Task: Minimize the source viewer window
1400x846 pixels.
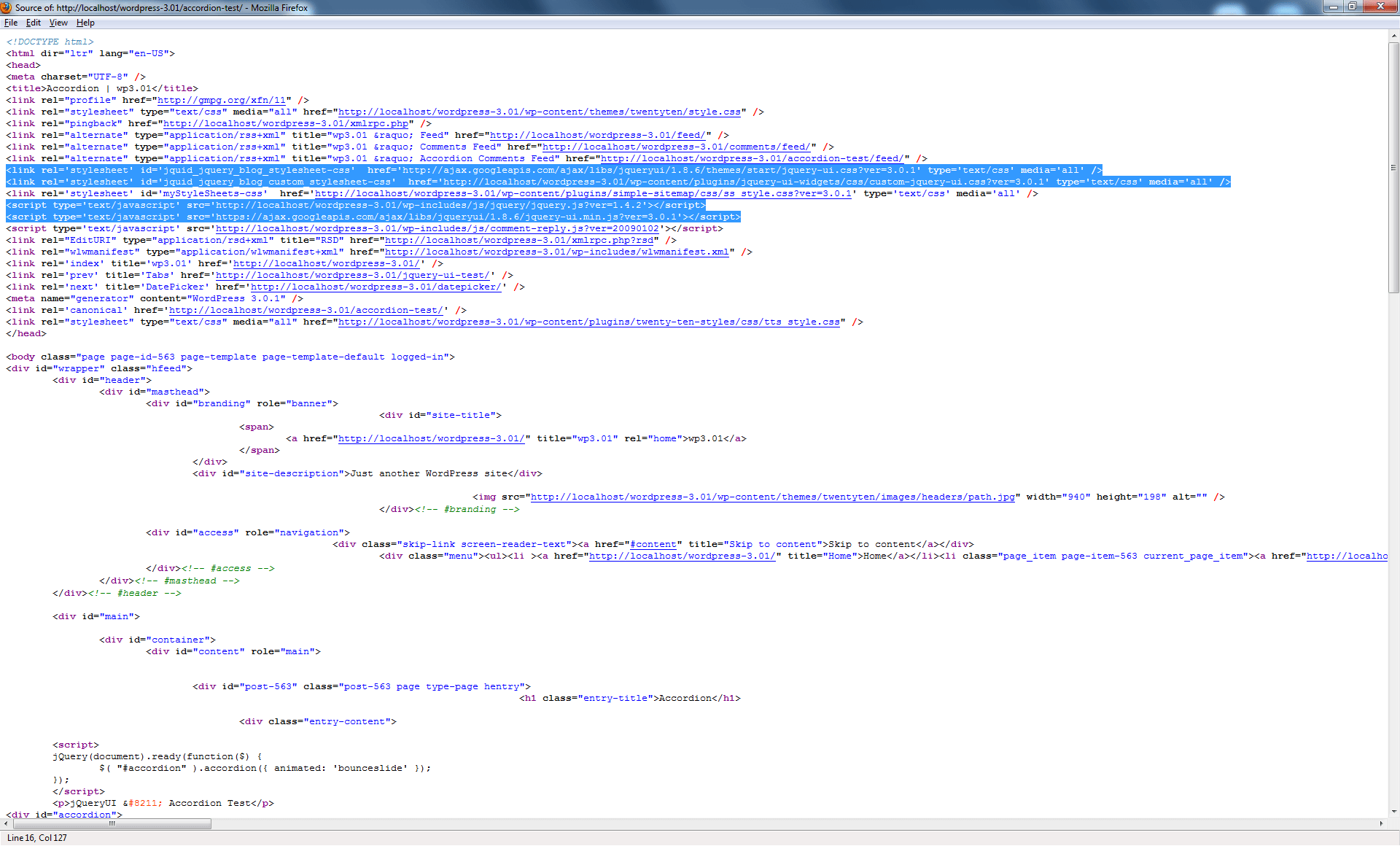Action: [1333, 7]
